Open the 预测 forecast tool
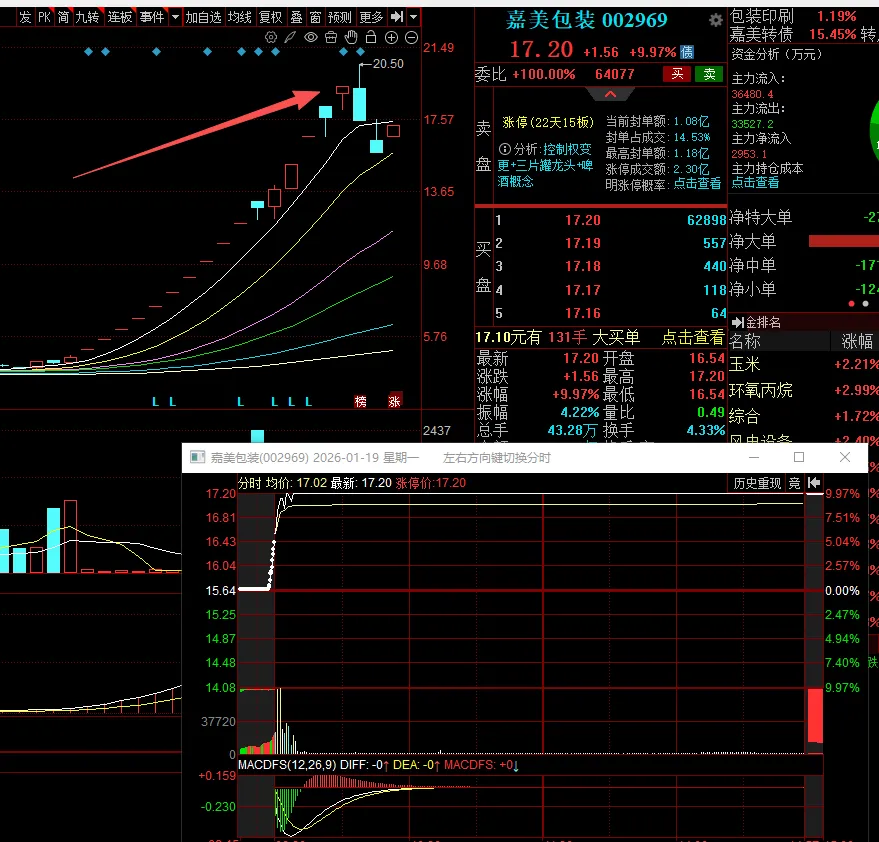 point(340,17)
